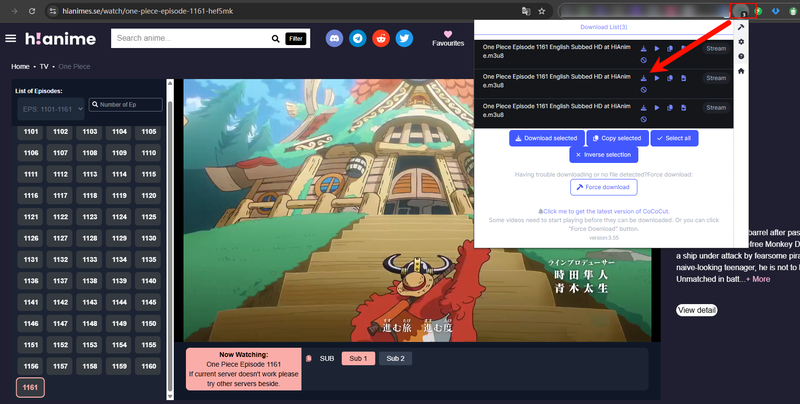Viewport: 800px width, 404px height.
Task: Click the magnifier search icon in search bar
Action: [276, 39]
